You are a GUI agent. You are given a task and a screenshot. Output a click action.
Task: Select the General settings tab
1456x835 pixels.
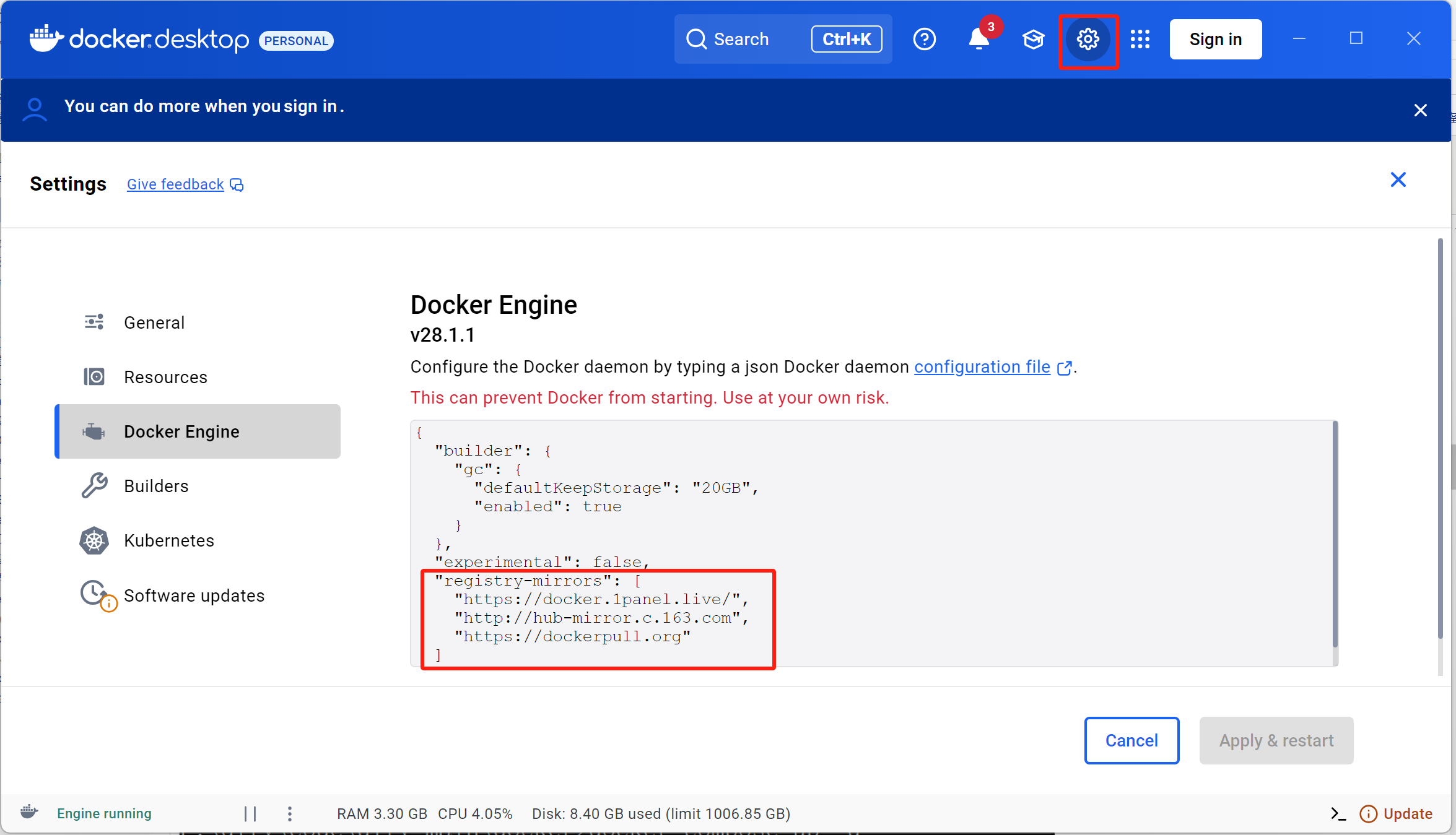154,322
